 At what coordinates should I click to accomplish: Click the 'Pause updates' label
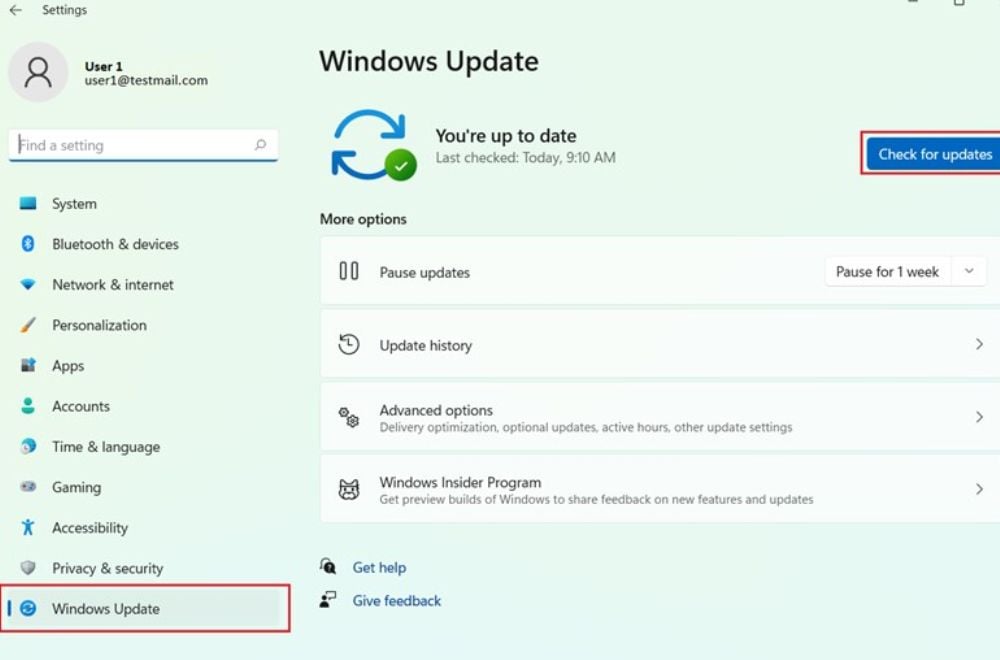pyautogui.click(x=425, y=272)
